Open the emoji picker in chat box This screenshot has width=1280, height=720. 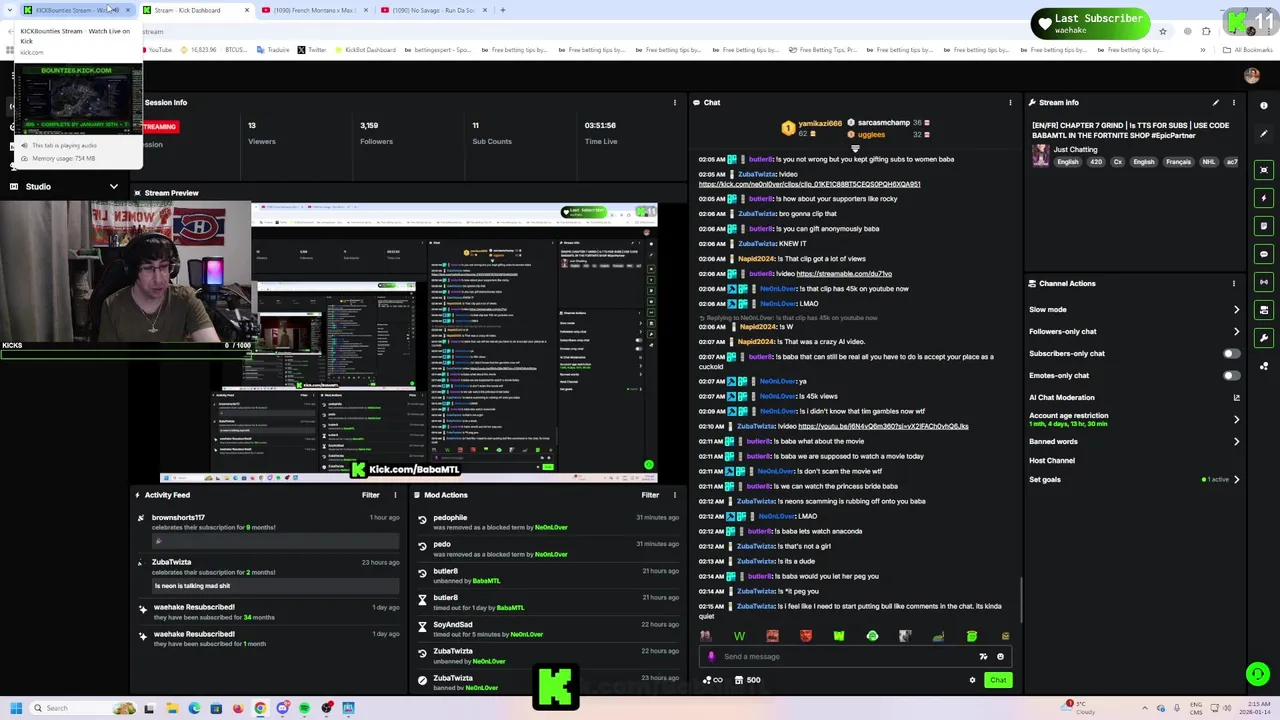tap(1000, 657)
